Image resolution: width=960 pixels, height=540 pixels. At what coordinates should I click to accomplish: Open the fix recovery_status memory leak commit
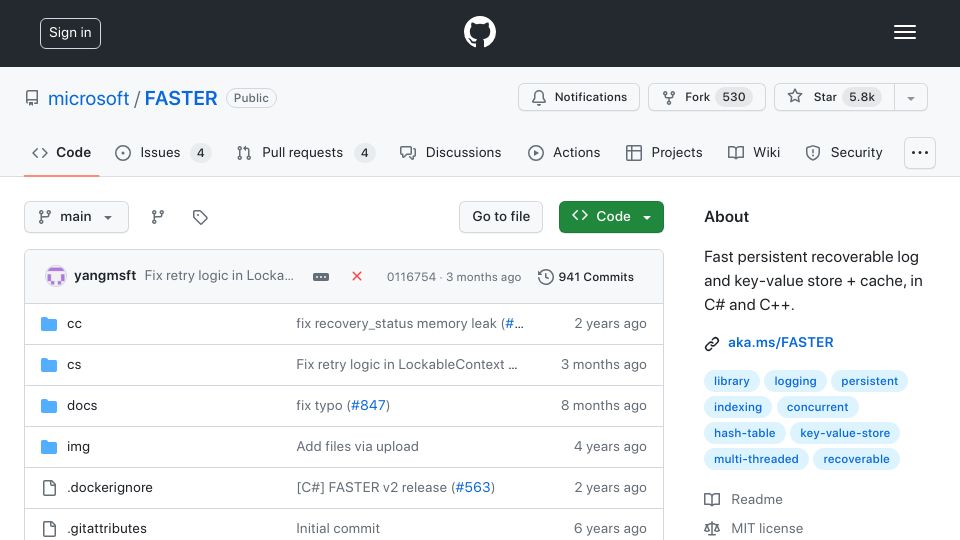point(398,323)
